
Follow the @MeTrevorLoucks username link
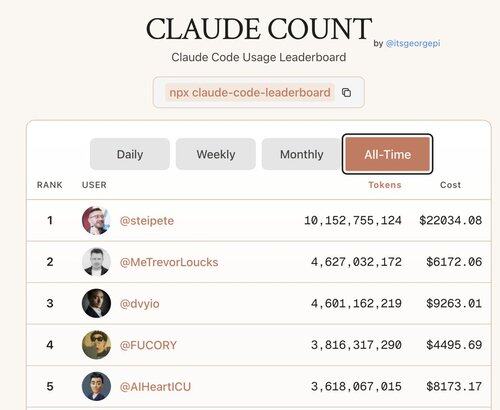point(169,262)
